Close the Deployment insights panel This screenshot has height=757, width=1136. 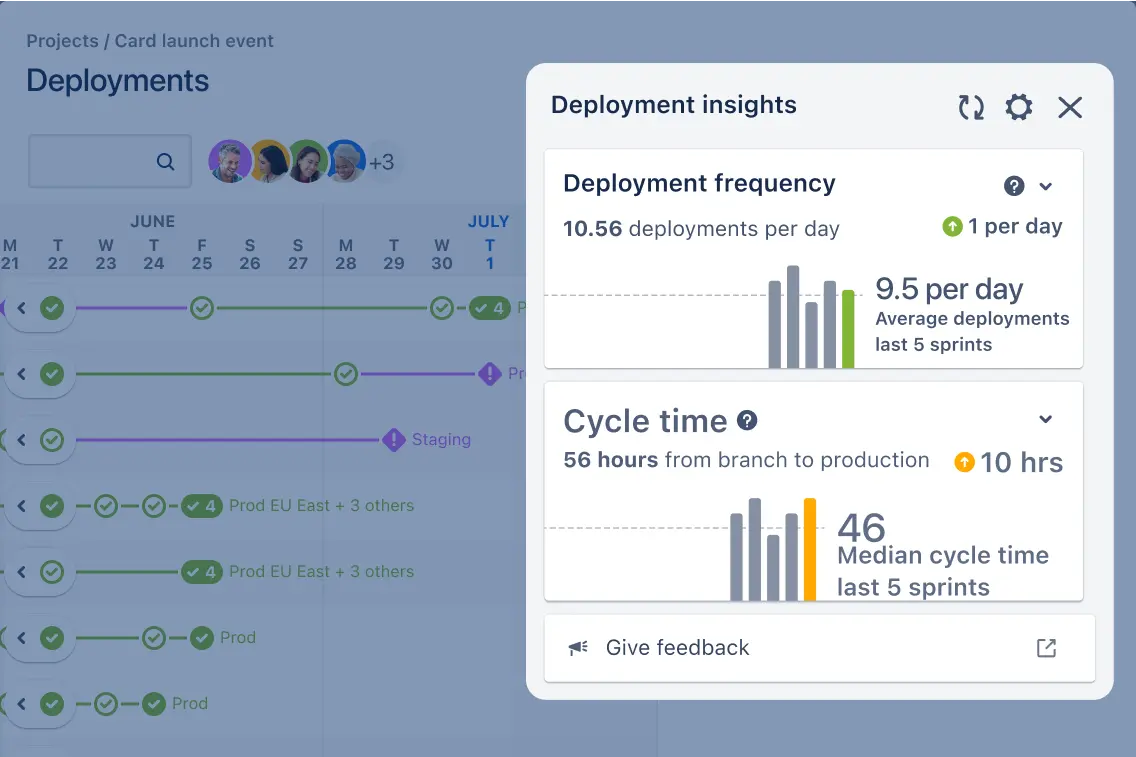point(1070,108)
